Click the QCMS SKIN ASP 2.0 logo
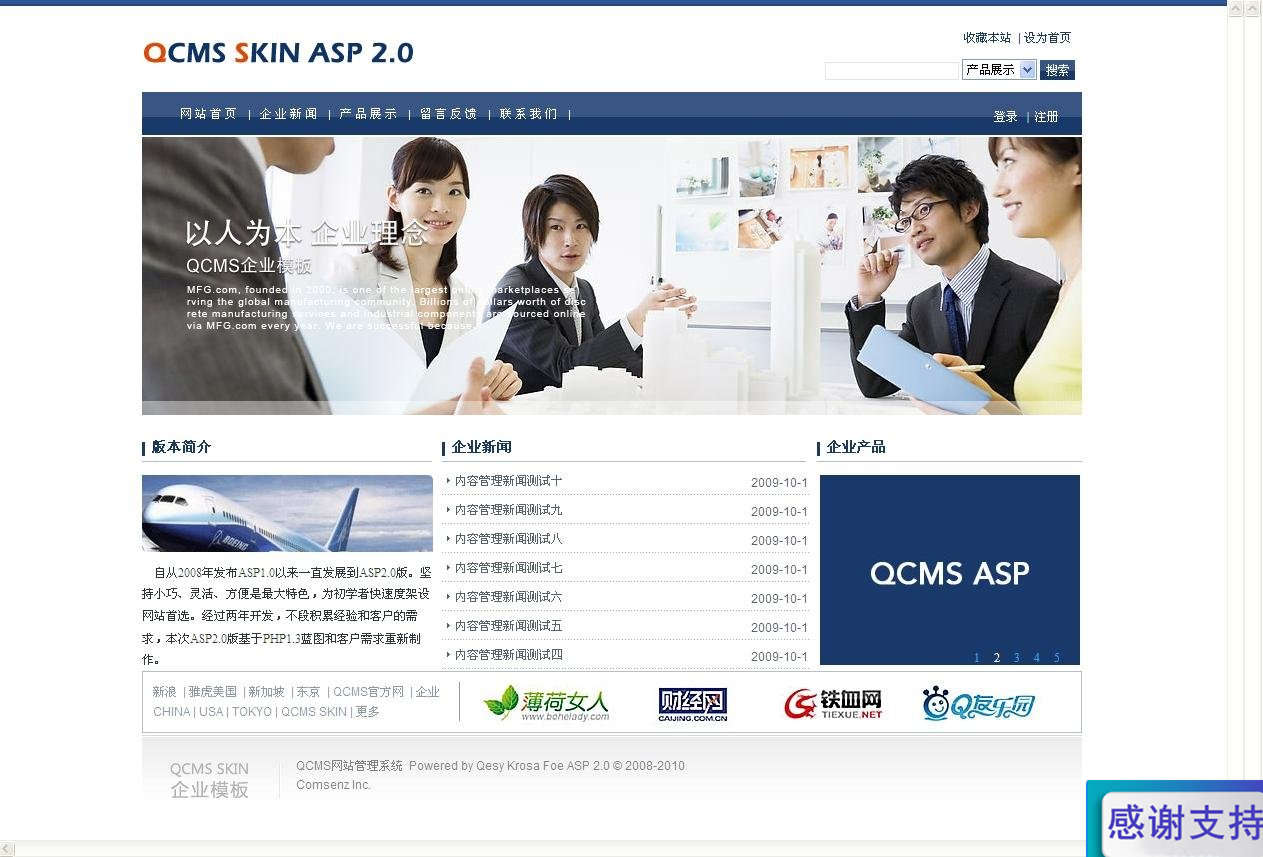This screenshot has width=1263, height=857. (x=278, y=53)
